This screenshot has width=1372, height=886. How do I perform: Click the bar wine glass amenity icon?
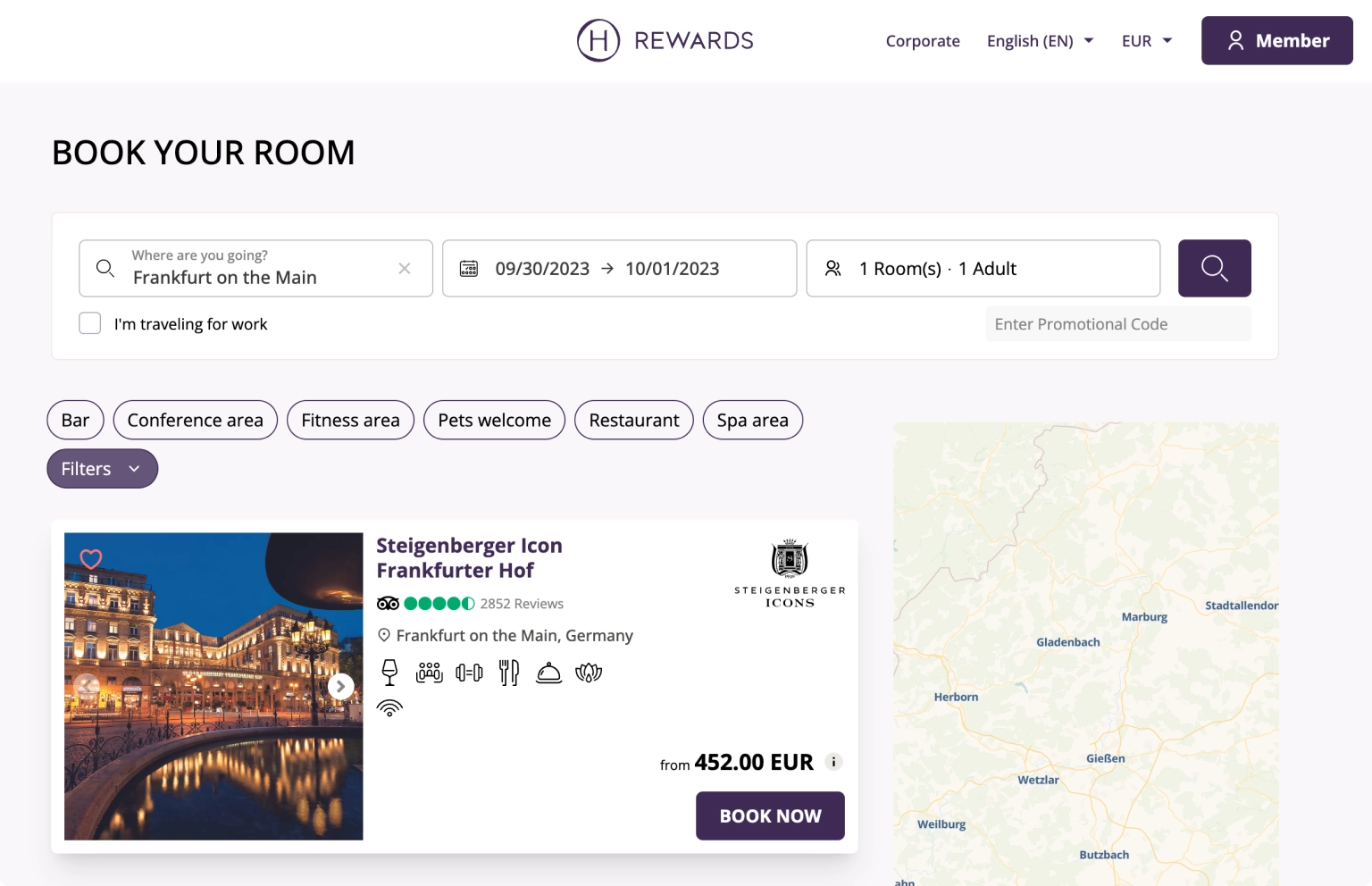pyautogui.click(x=389, y=673)
